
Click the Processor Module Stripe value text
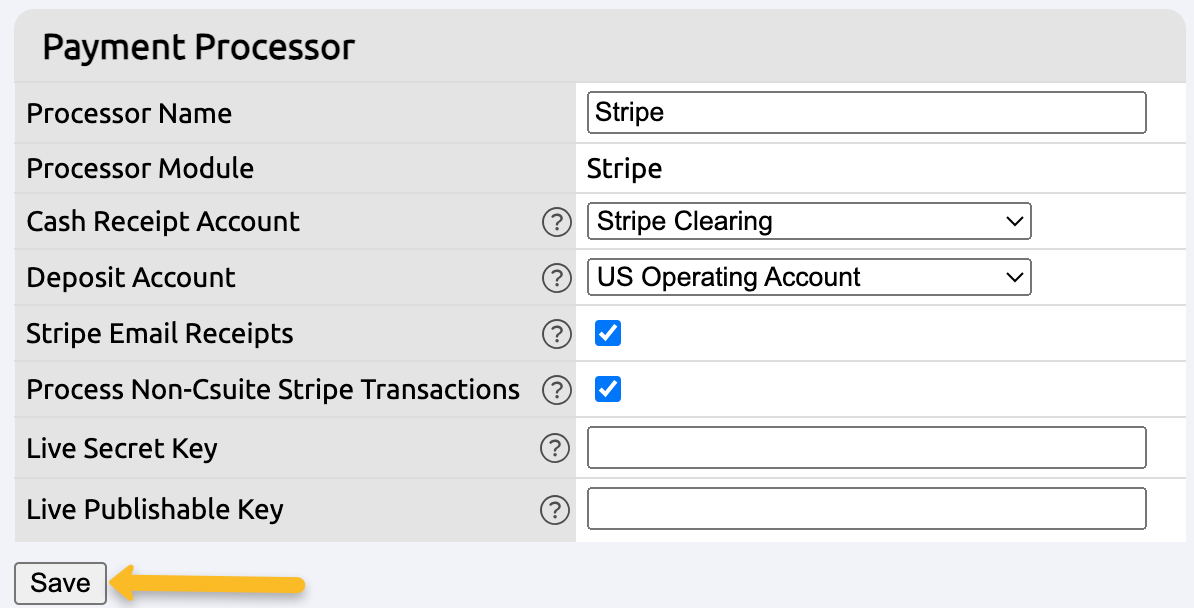click(x=624, y=168)
